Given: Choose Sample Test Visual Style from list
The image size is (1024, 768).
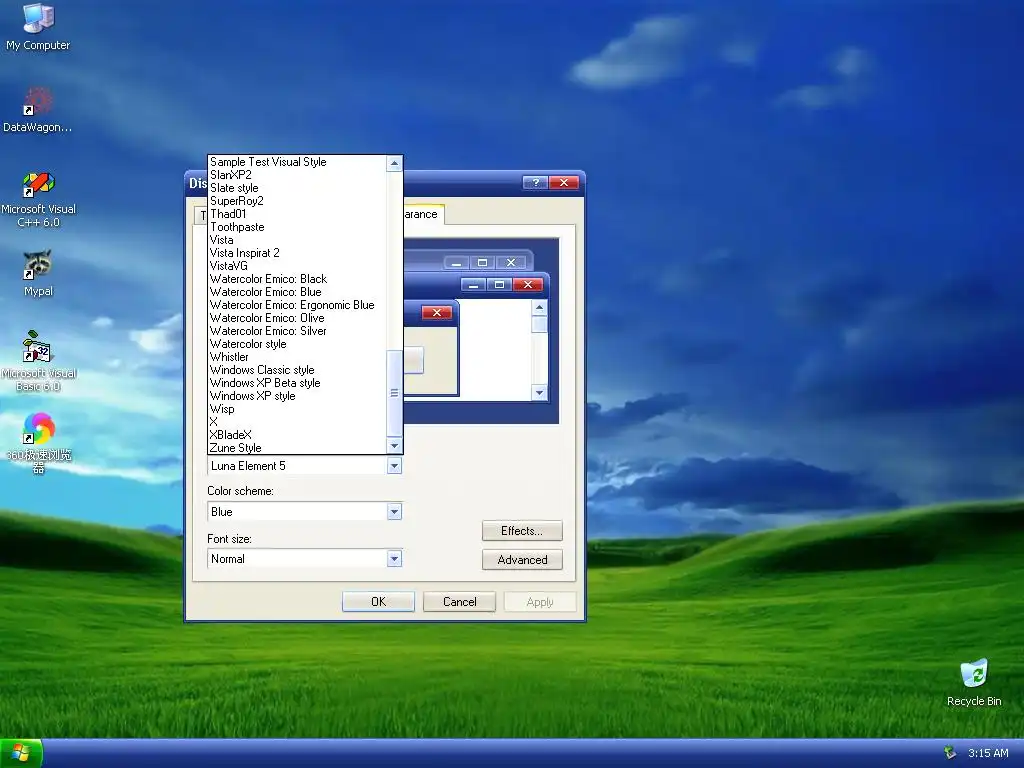Looking at the screenshot, I should (x=297, y=162).
